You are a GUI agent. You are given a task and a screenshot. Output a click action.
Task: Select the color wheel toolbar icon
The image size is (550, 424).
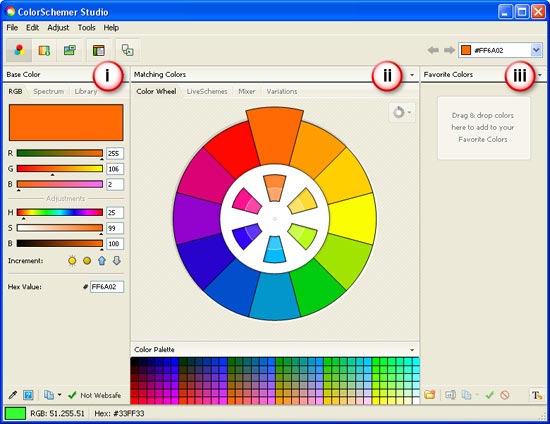[x=19, y=51]
